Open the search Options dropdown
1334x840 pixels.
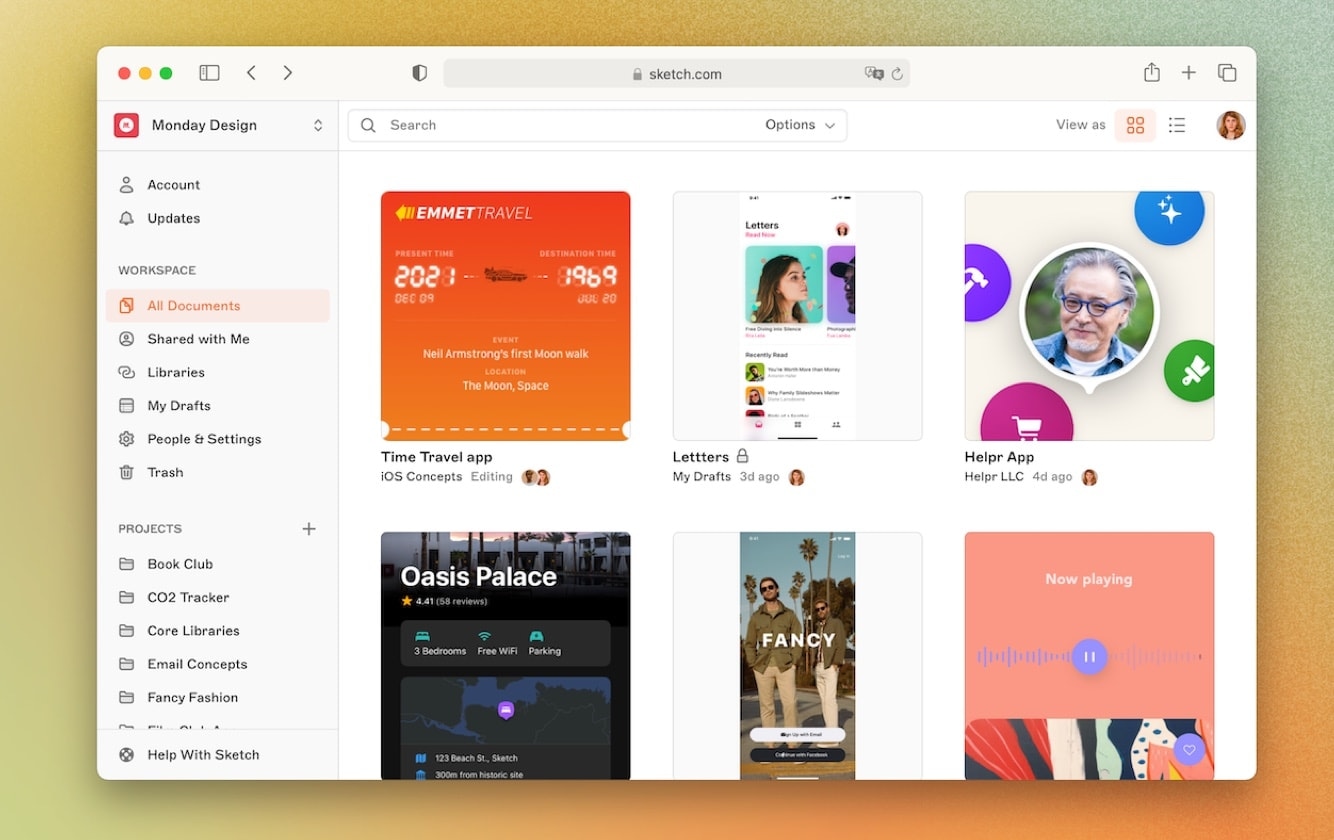coord(800,125)
